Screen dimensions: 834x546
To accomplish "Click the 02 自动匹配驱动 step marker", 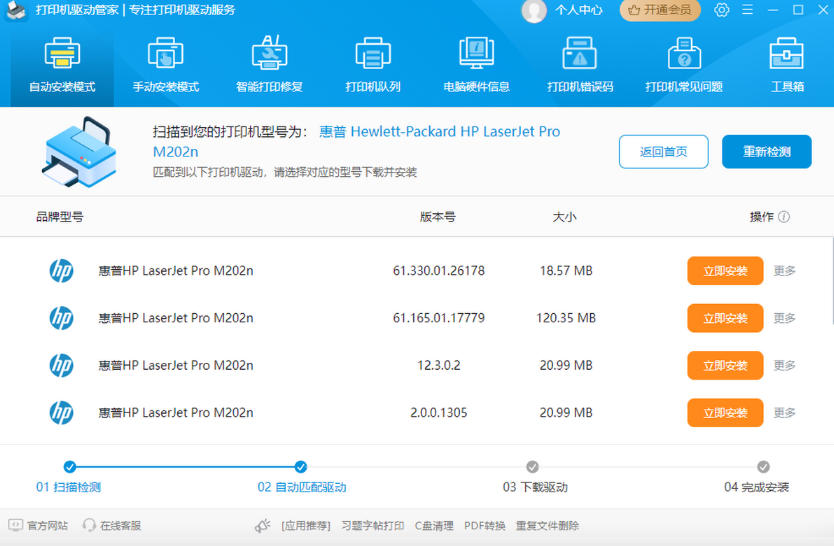I will pos(301,467).
